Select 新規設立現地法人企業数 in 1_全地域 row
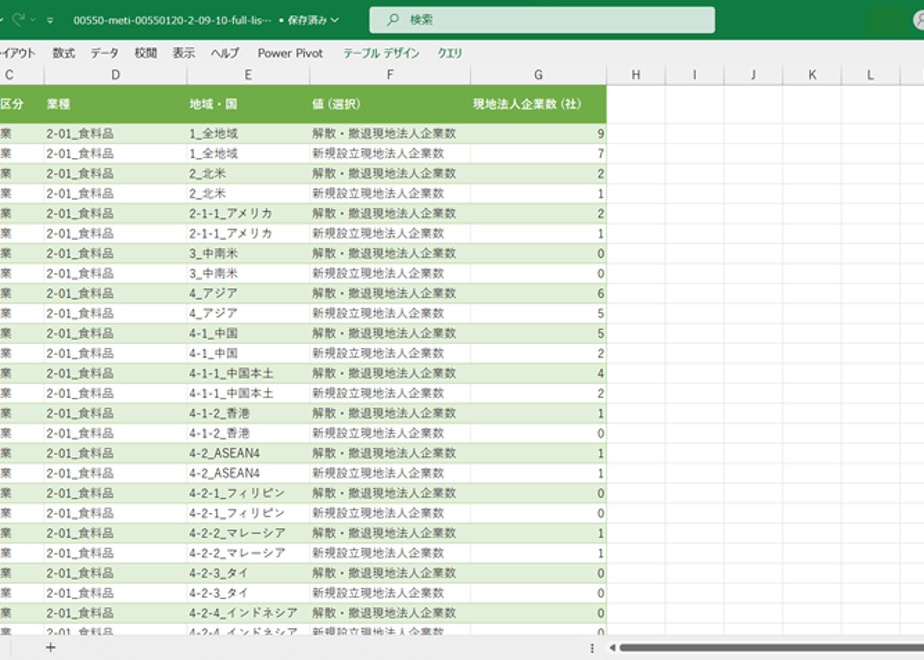924x660 pixels. [390, 154]
